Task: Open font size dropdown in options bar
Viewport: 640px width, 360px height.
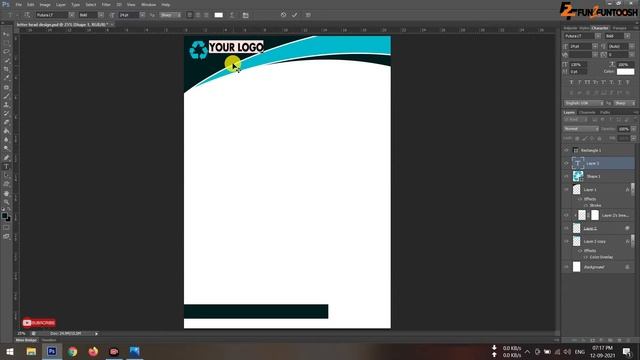Action: [142, 15]
